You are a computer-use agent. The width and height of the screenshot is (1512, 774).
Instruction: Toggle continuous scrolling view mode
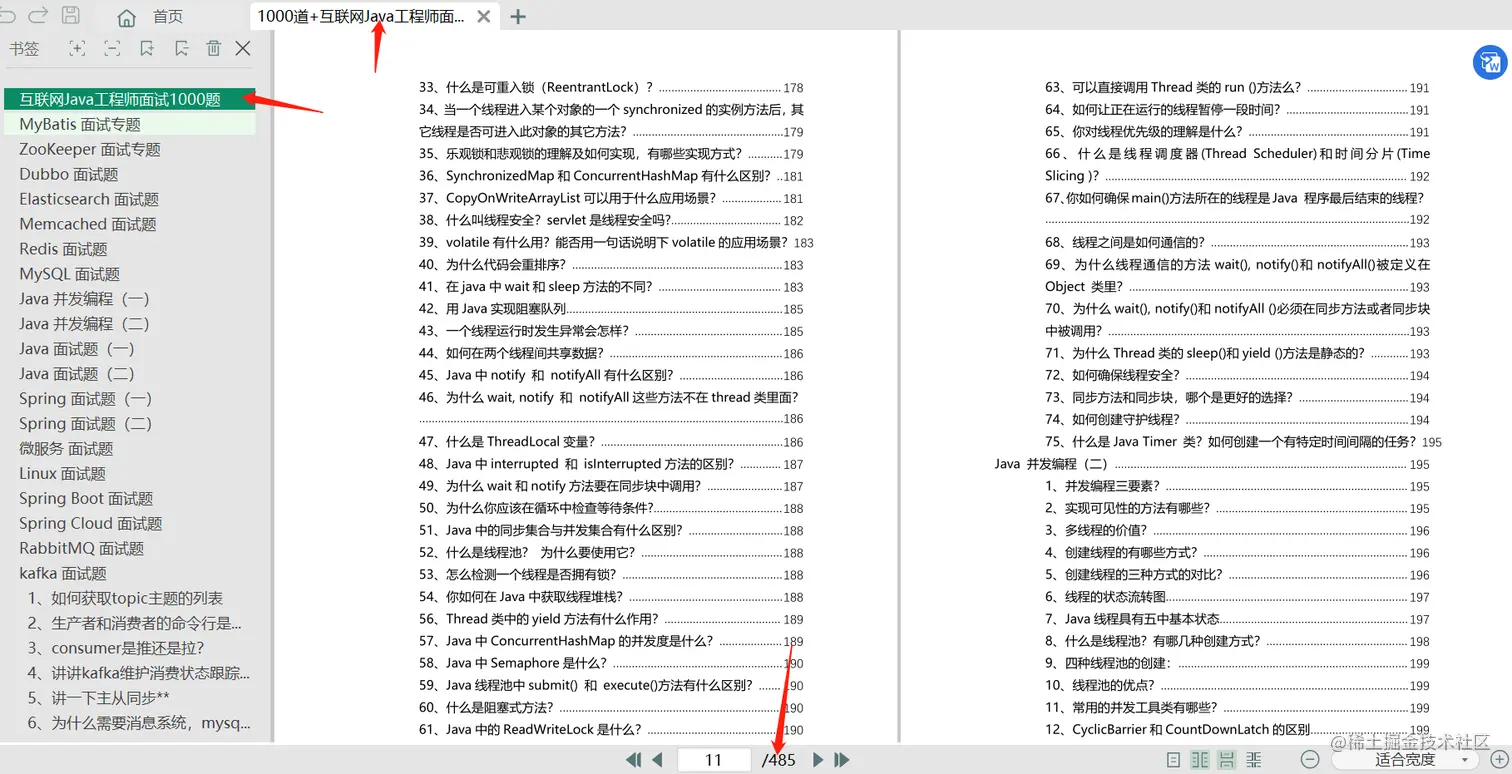(x=1227, y=760)
